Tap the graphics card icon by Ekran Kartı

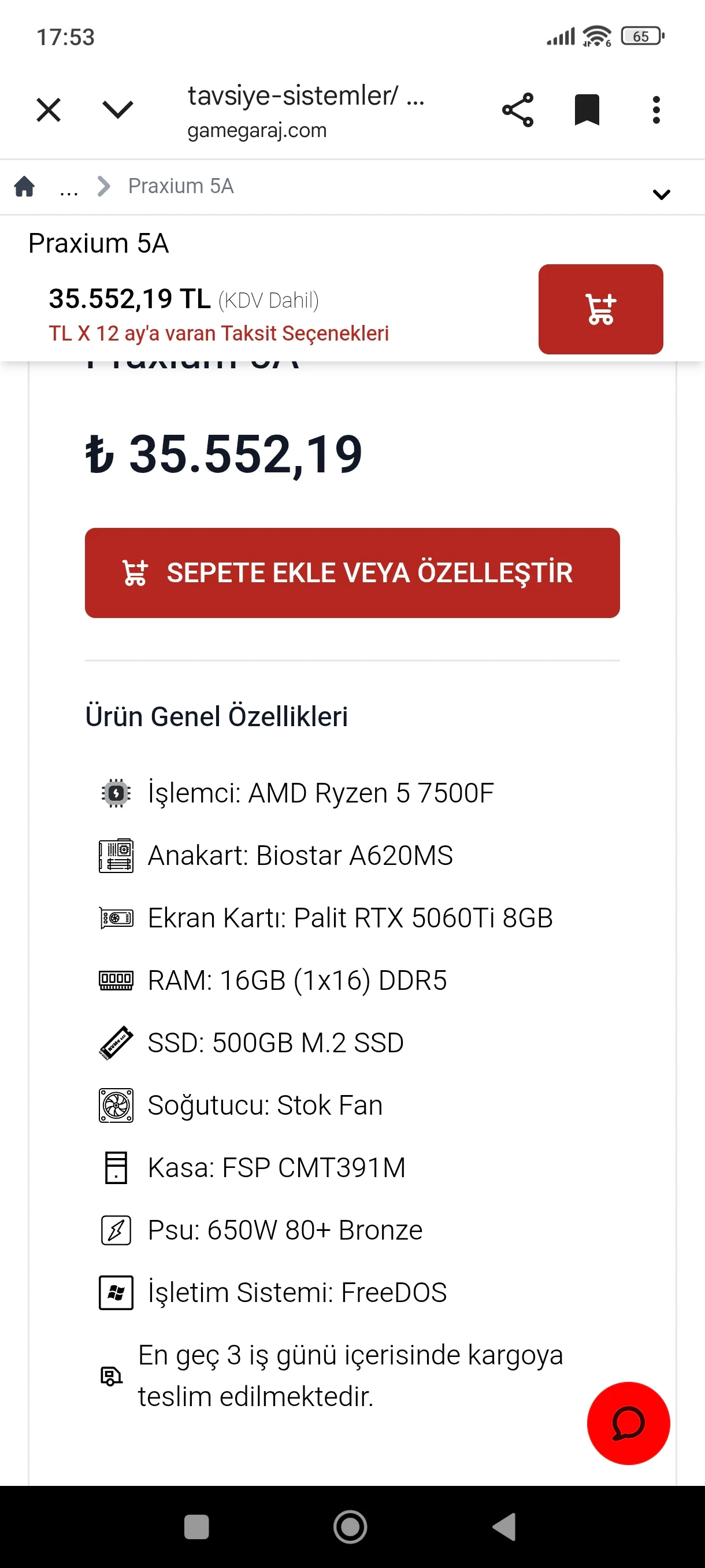pyautogui.click(x=116, y=918)
